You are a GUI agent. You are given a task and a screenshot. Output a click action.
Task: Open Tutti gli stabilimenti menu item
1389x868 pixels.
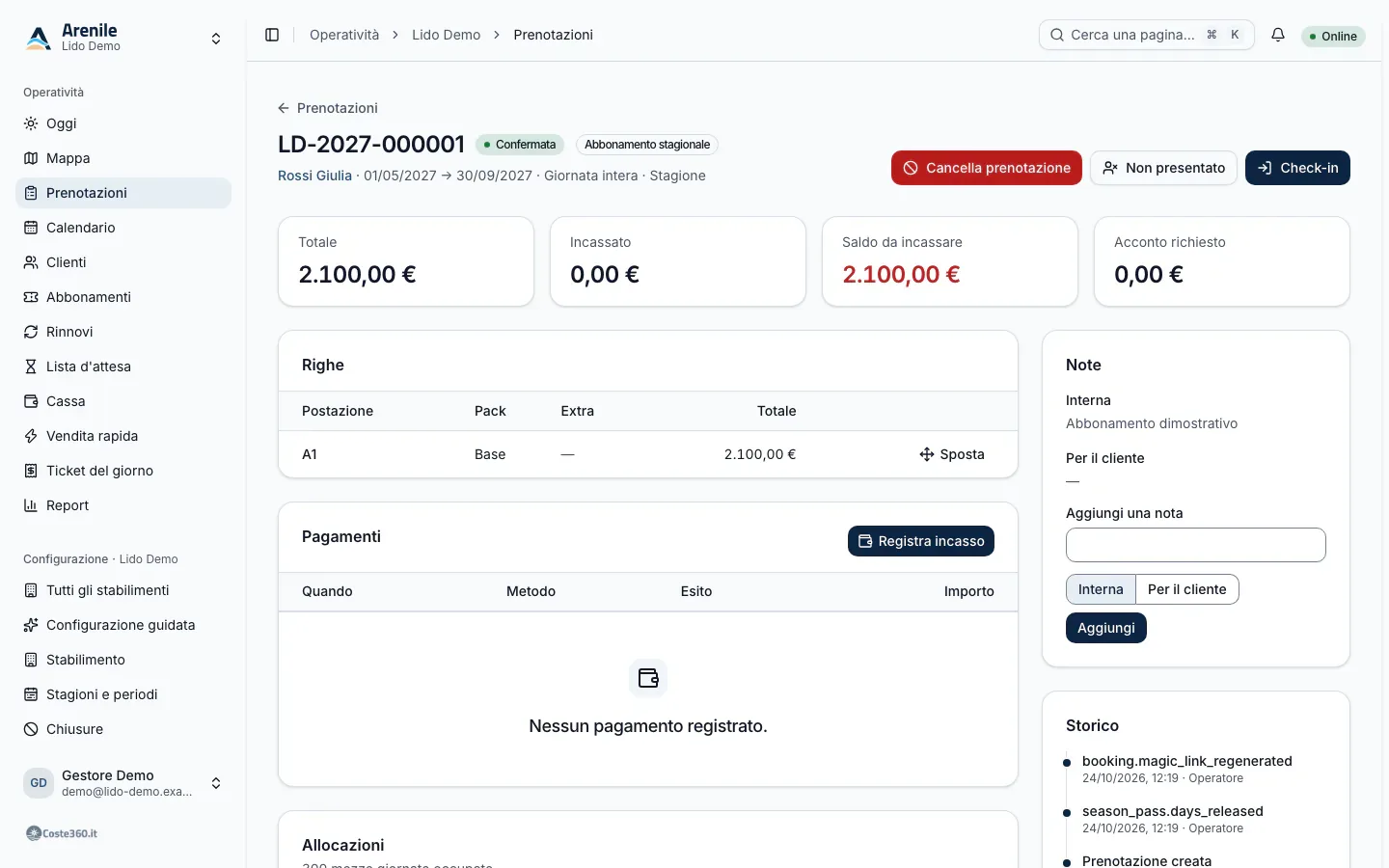(123, 590)
